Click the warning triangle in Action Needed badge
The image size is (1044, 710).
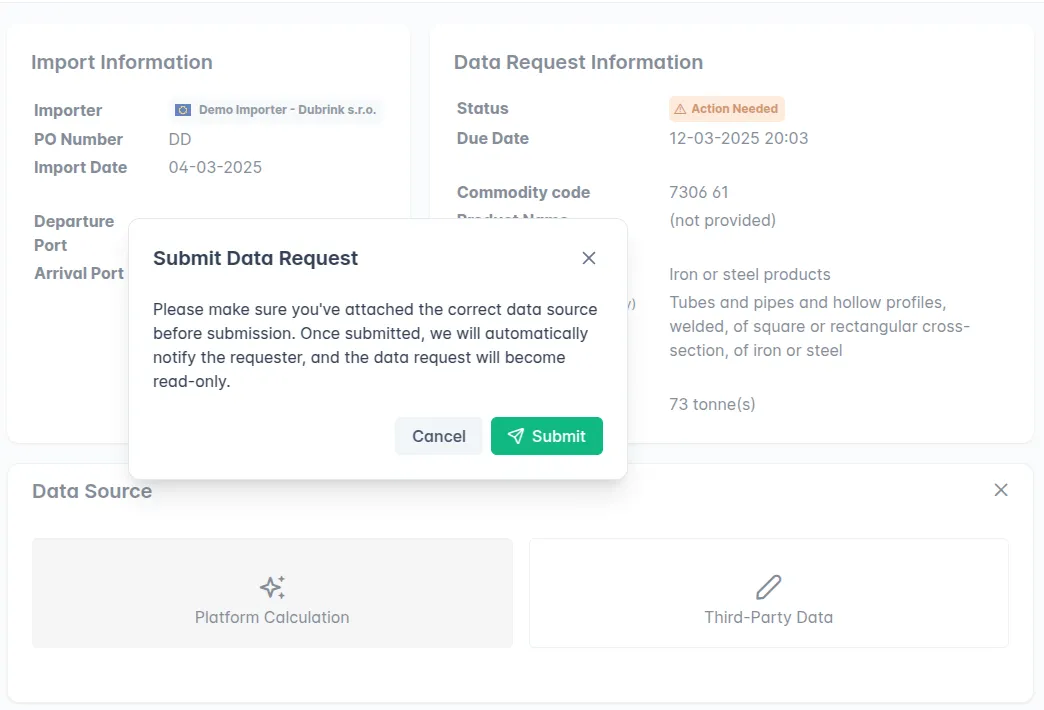(x=680, y=109)
